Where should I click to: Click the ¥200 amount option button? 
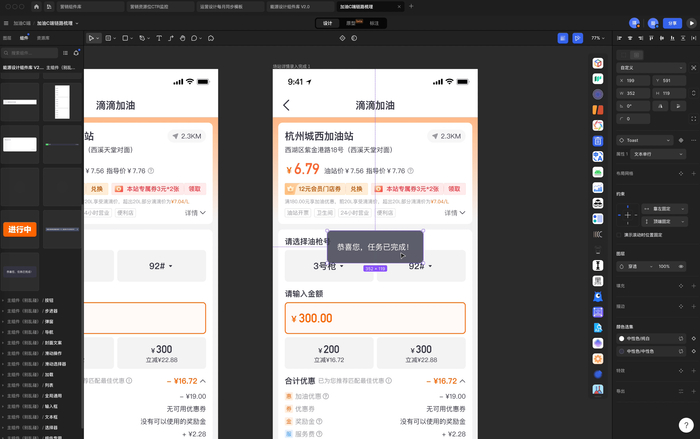[328, 351]
